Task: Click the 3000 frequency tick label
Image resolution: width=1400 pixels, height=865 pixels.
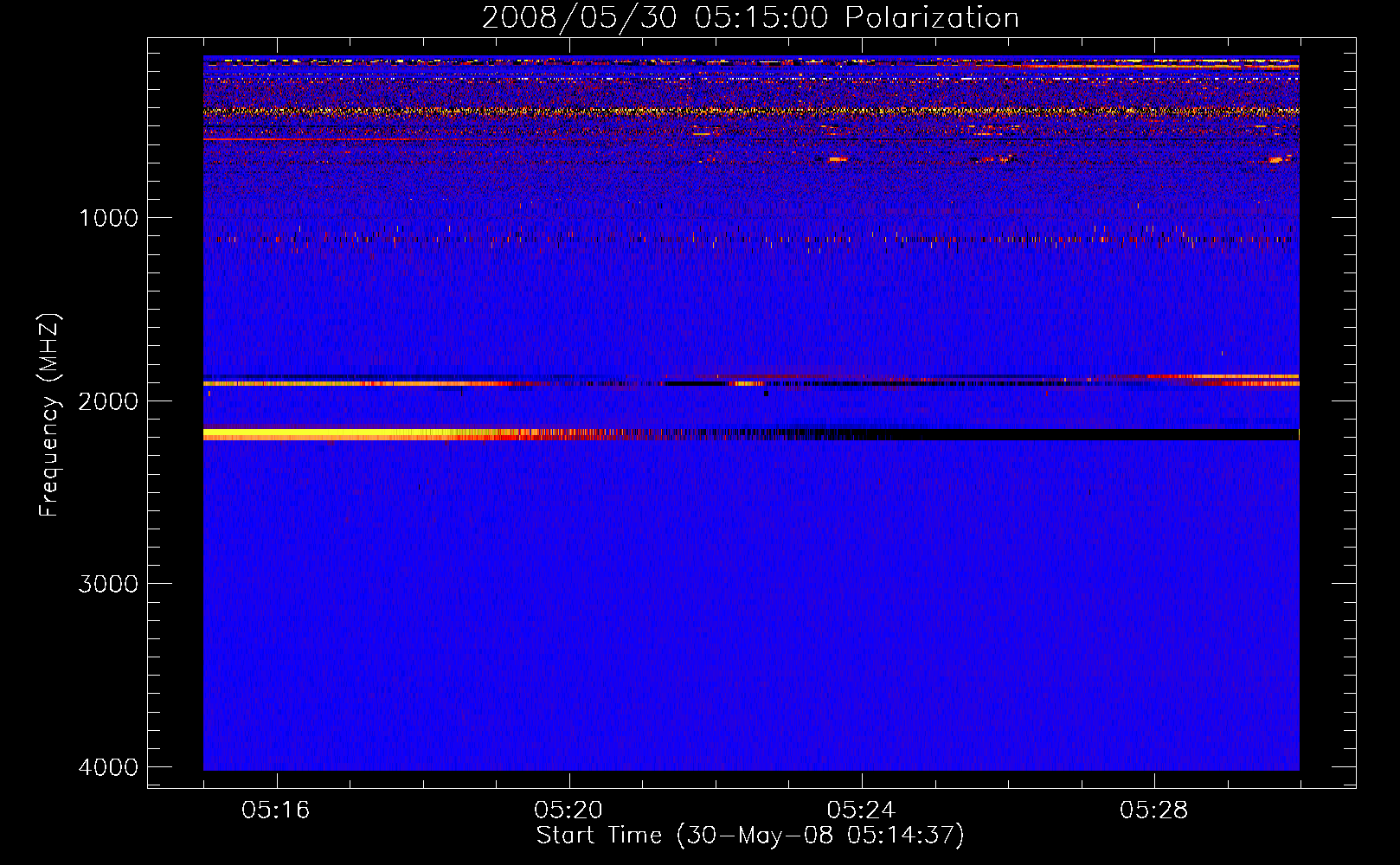Action: [108, 584]
